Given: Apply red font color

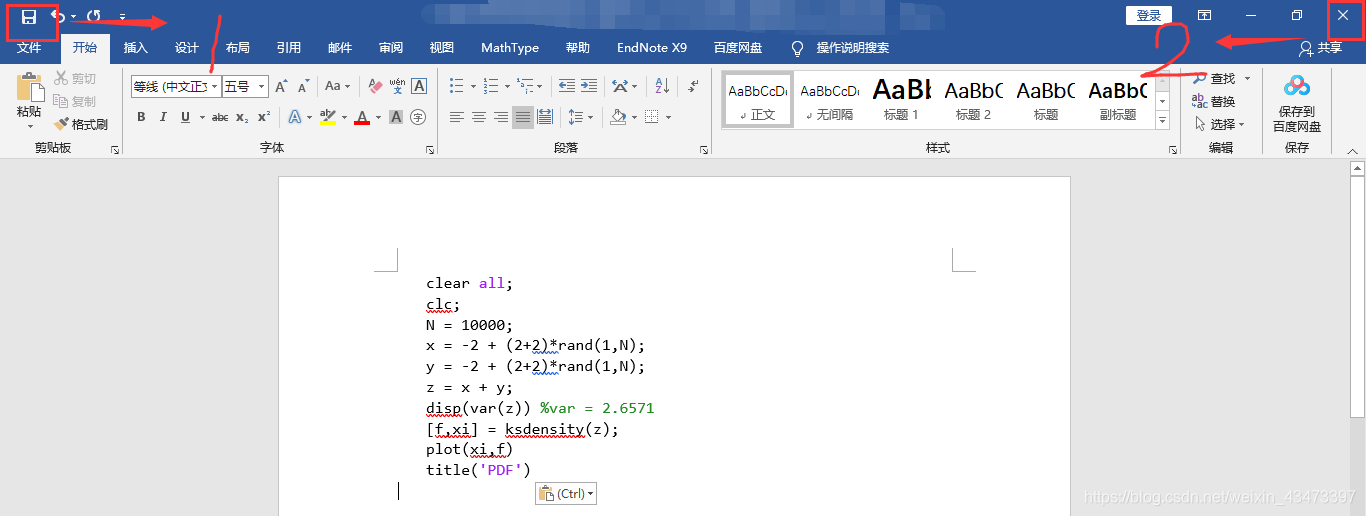Looking at the screenshot, I should 362,117.
